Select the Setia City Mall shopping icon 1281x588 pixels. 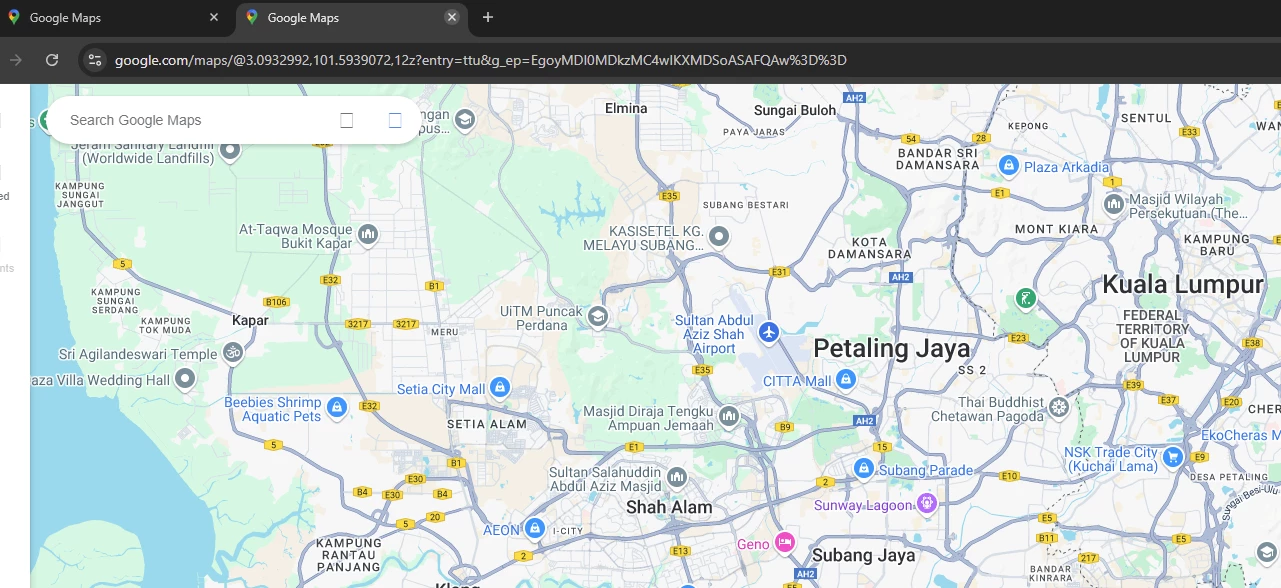tap(500, 388)
